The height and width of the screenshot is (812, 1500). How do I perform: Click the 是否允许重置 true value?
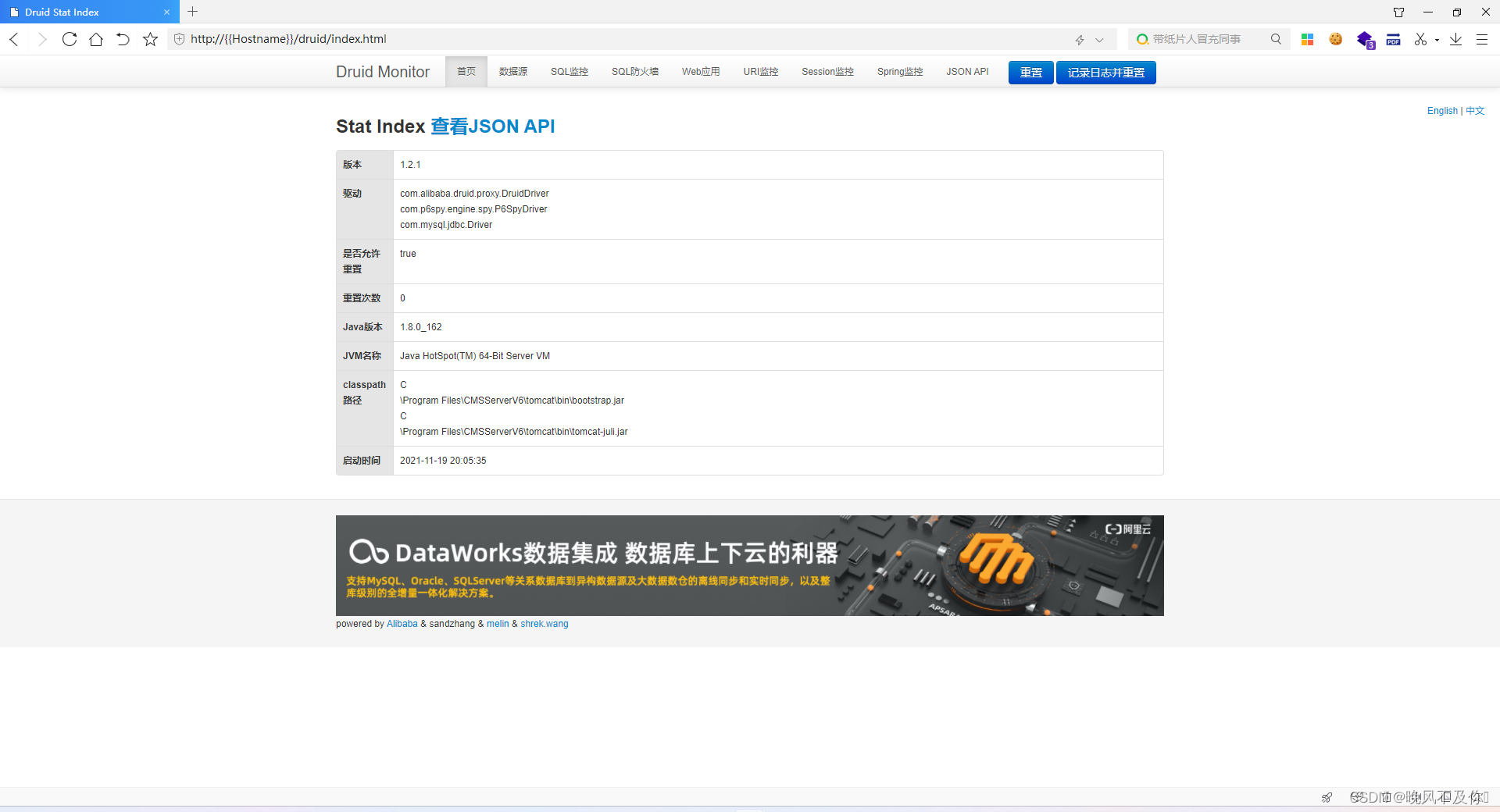click(x=408, y=254)
